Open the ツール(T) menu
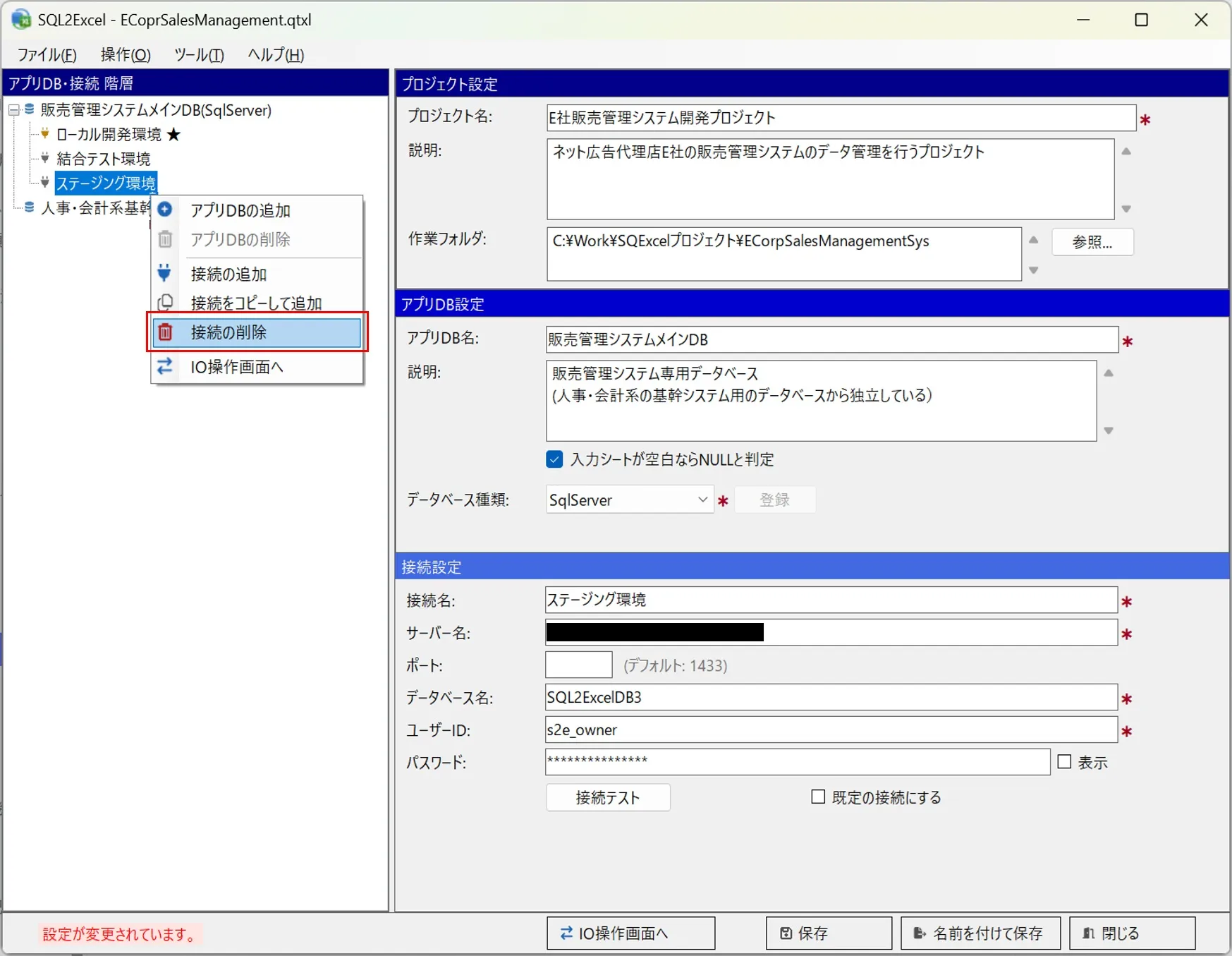 (199, 54)
